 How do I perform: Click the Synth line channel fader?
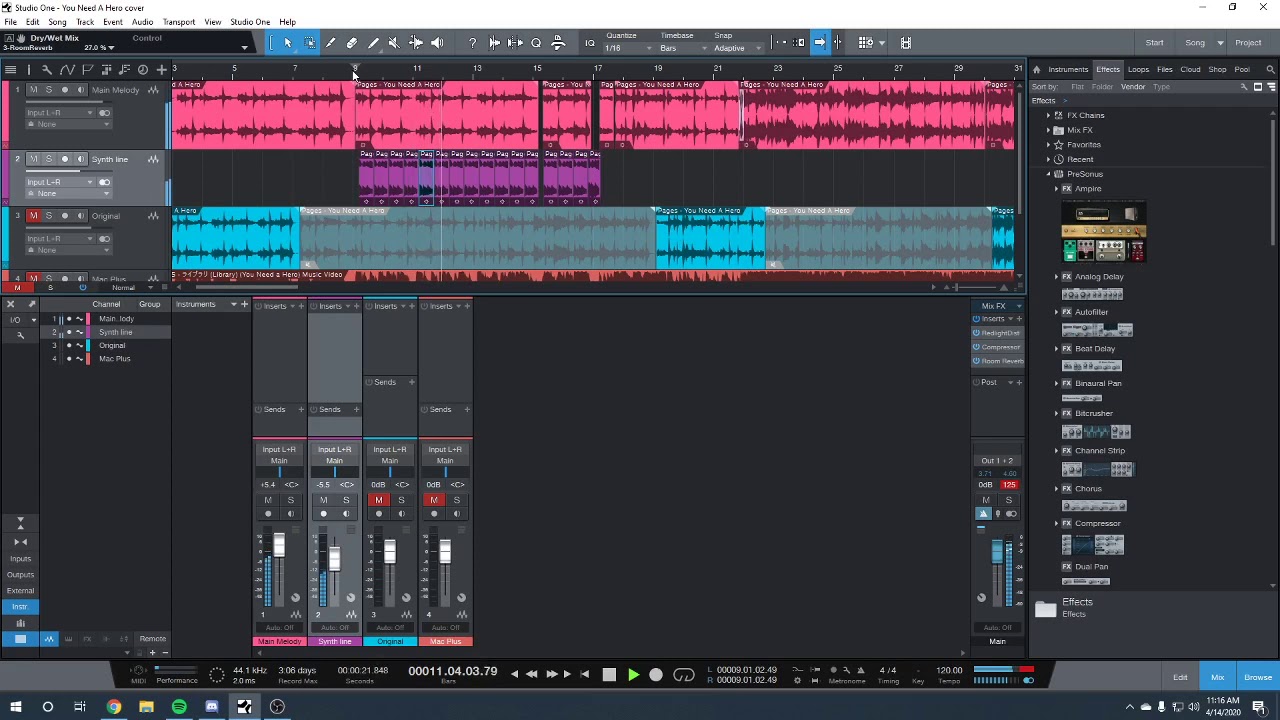(x=334, y=559)
